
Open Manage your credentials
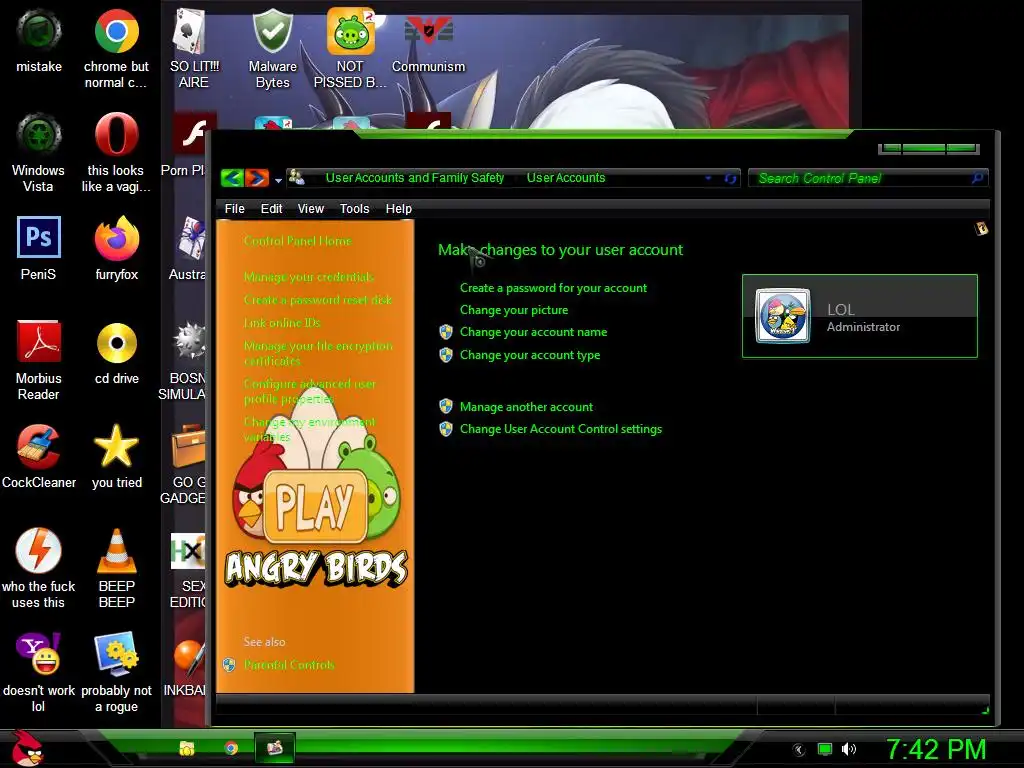click(x=308, y=277)
